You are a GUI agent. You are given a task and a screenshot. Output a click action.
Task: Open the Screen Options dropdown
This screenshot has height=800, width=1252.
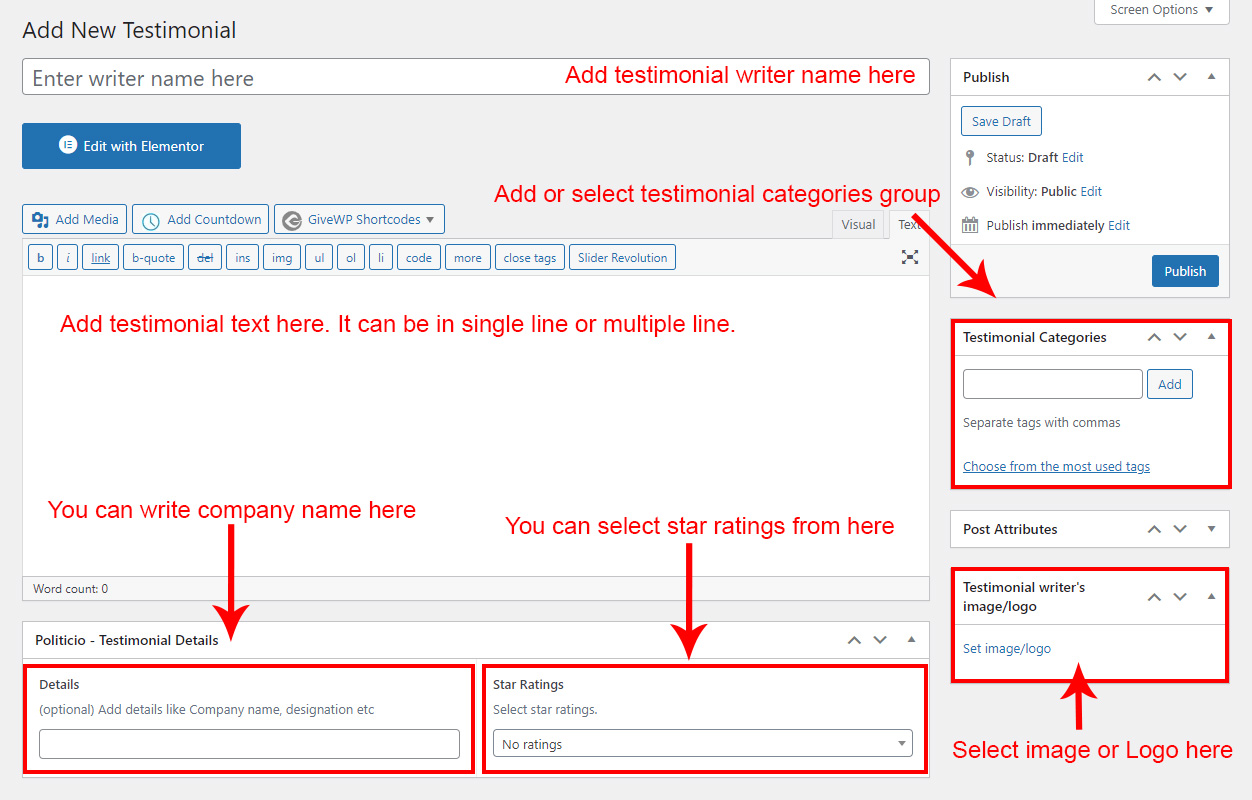coord(1161,10)
